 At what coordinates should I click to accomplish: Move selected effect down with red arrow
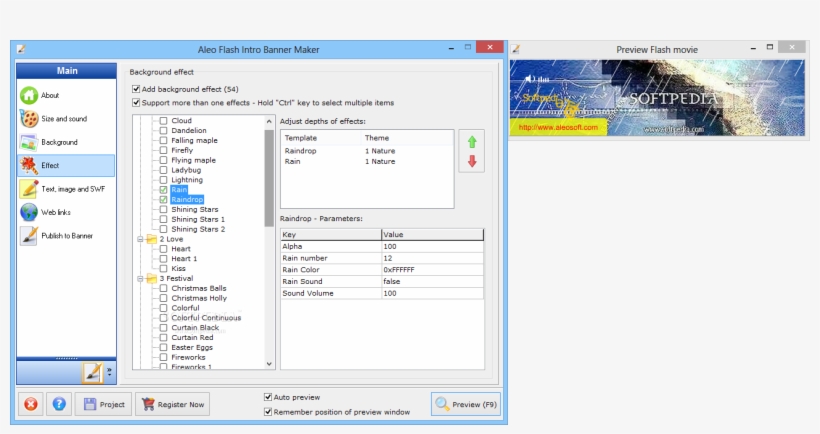pyautogui.click(x=472, y=161)
